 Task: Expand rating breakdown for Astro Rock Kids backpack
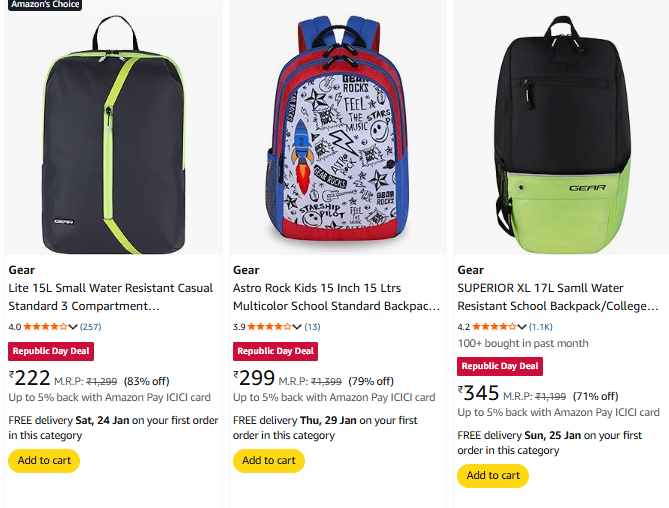tap(298, 327)
